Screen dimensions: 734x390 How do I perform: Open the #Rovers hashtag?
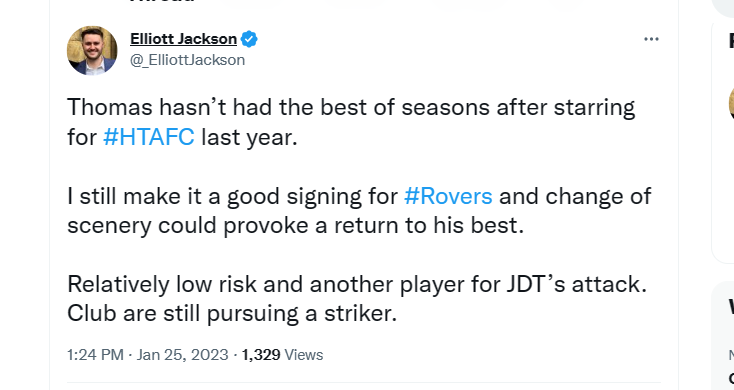click(x=448, y=196)
